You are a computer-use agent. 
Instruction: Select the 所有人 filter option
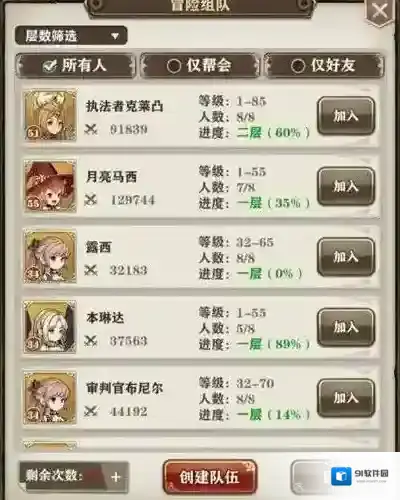pyautogui.click(x=75, y=65)
